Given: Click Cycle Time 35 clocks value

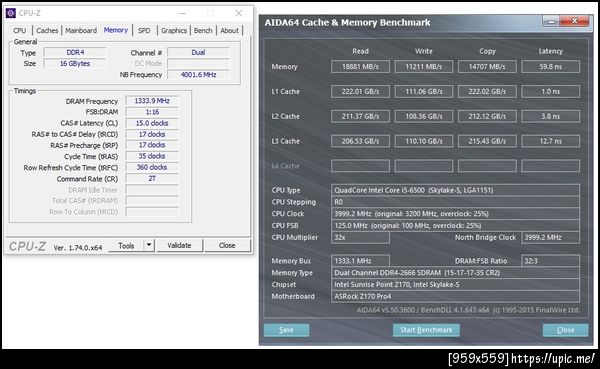Looking at the screenshot, I should point(152,156).
